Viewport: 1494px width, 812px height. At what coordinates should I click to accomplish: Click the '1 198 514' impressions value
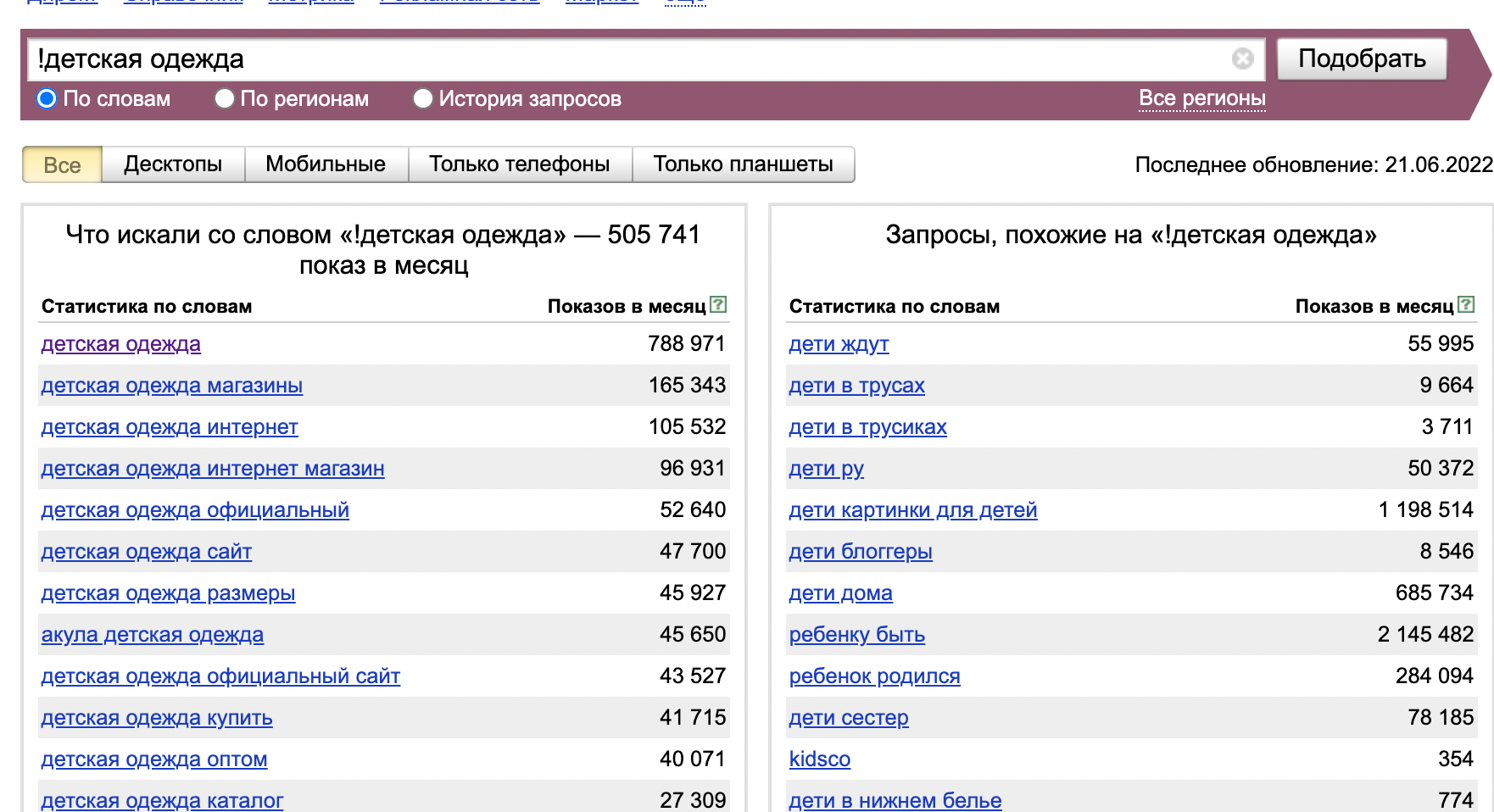tap(1426, 509)
